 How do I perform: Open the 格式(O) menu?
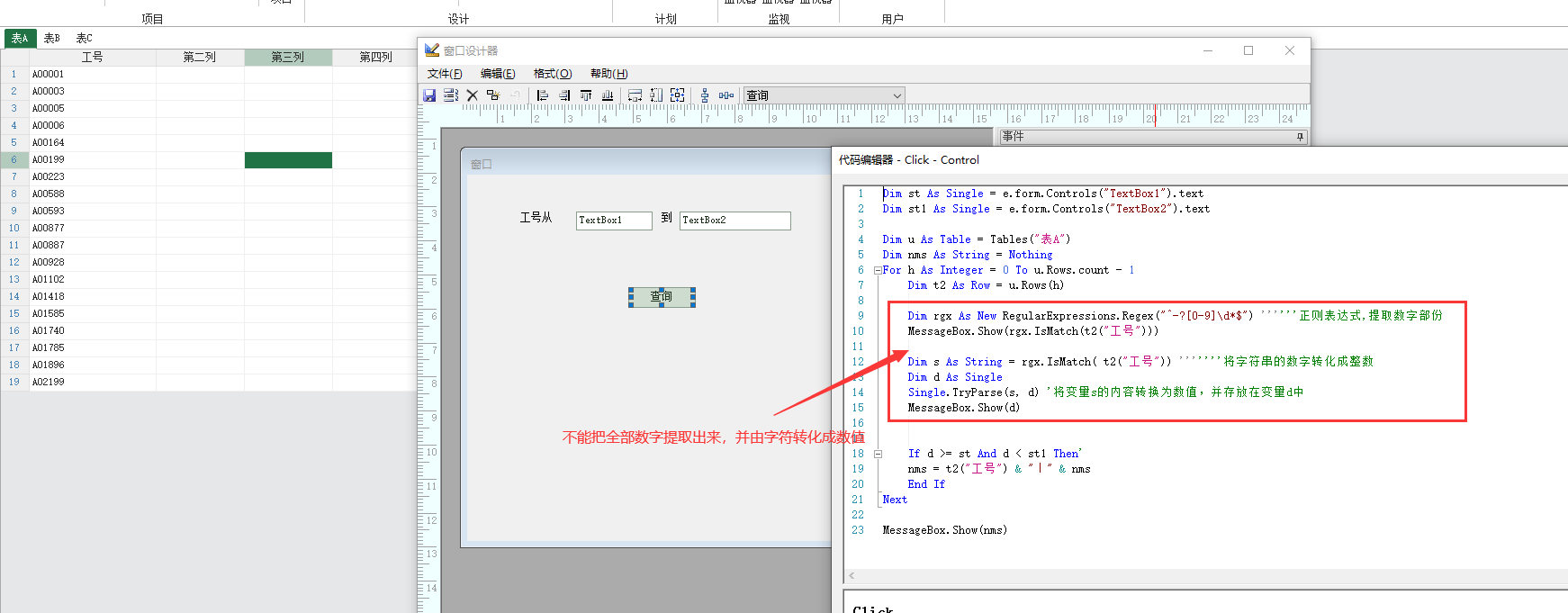point(553,74)
